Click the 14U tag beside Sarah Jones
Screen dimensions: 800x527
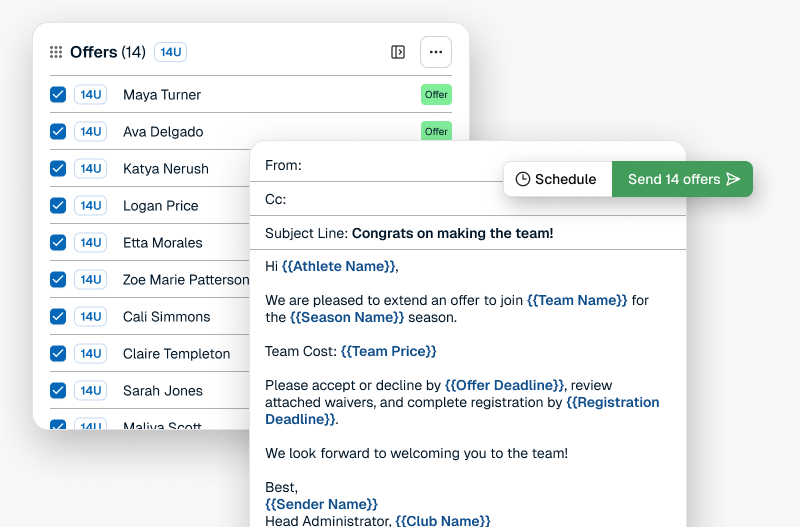point(91,390)
